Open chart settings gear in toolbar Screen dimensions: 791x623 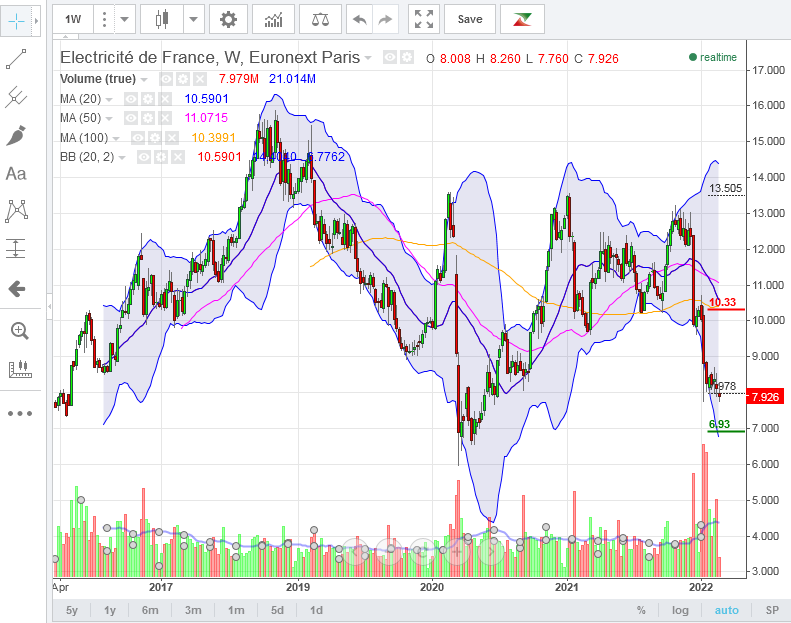pyautogui.click(x=229, y=19)
